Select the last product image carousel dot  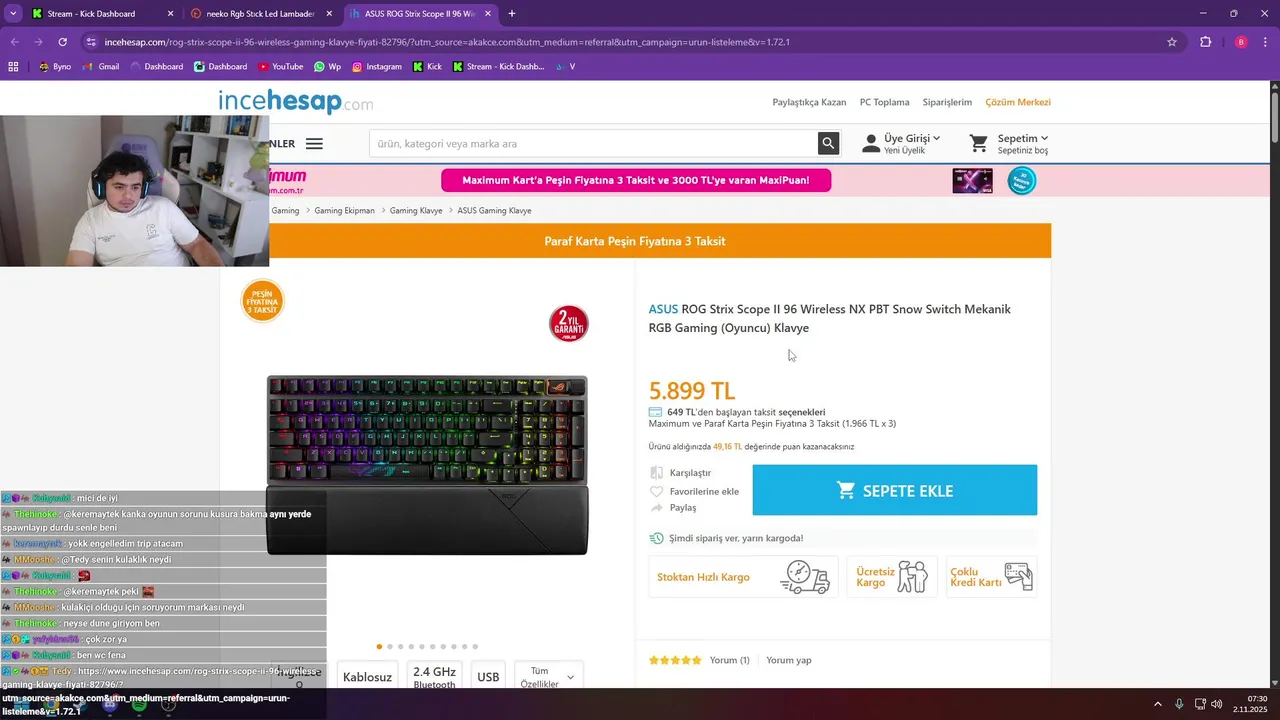click(x=475, y=647)
